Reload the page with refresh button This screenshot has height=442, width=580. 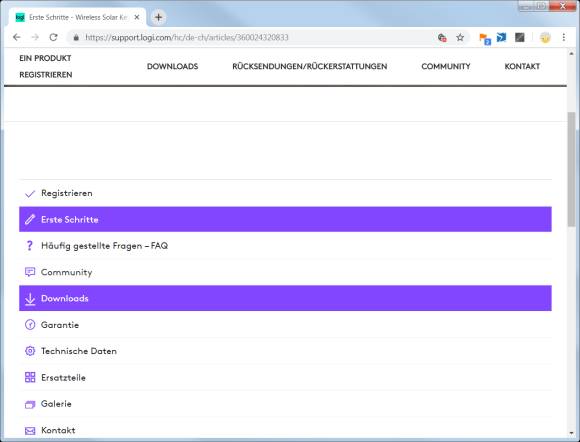coord(54,37)
